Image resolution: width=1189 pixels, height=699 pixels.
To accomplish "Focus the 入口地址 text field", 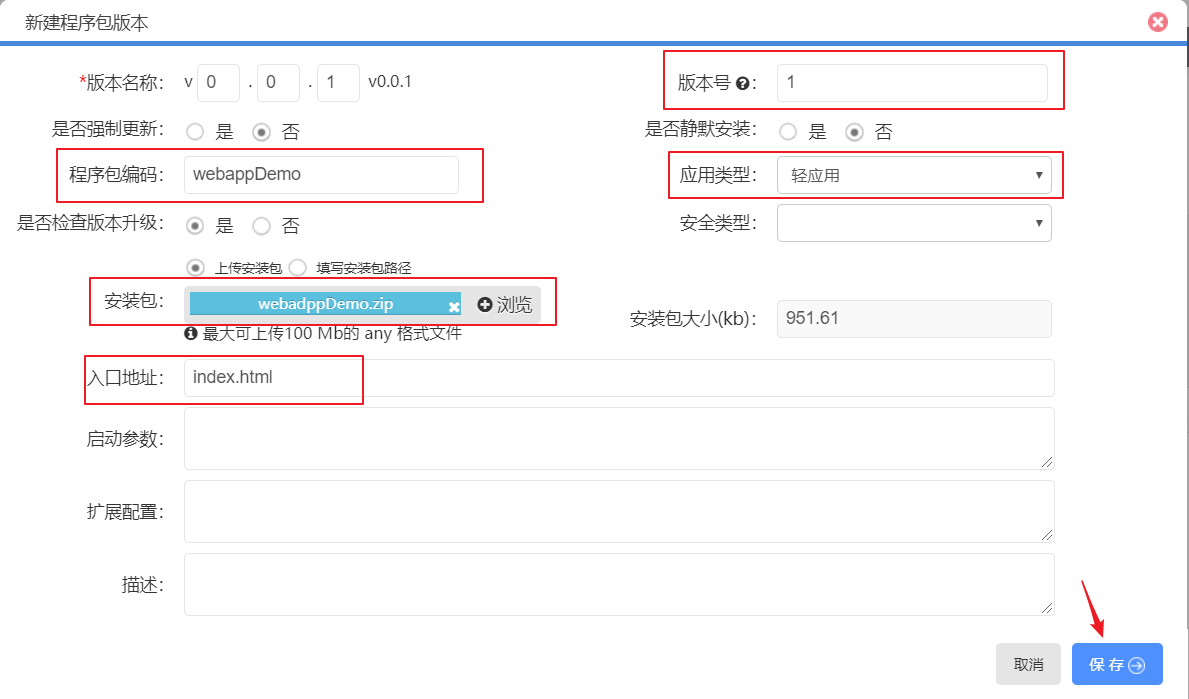I will pyautogui.click(x=618, y=378).
